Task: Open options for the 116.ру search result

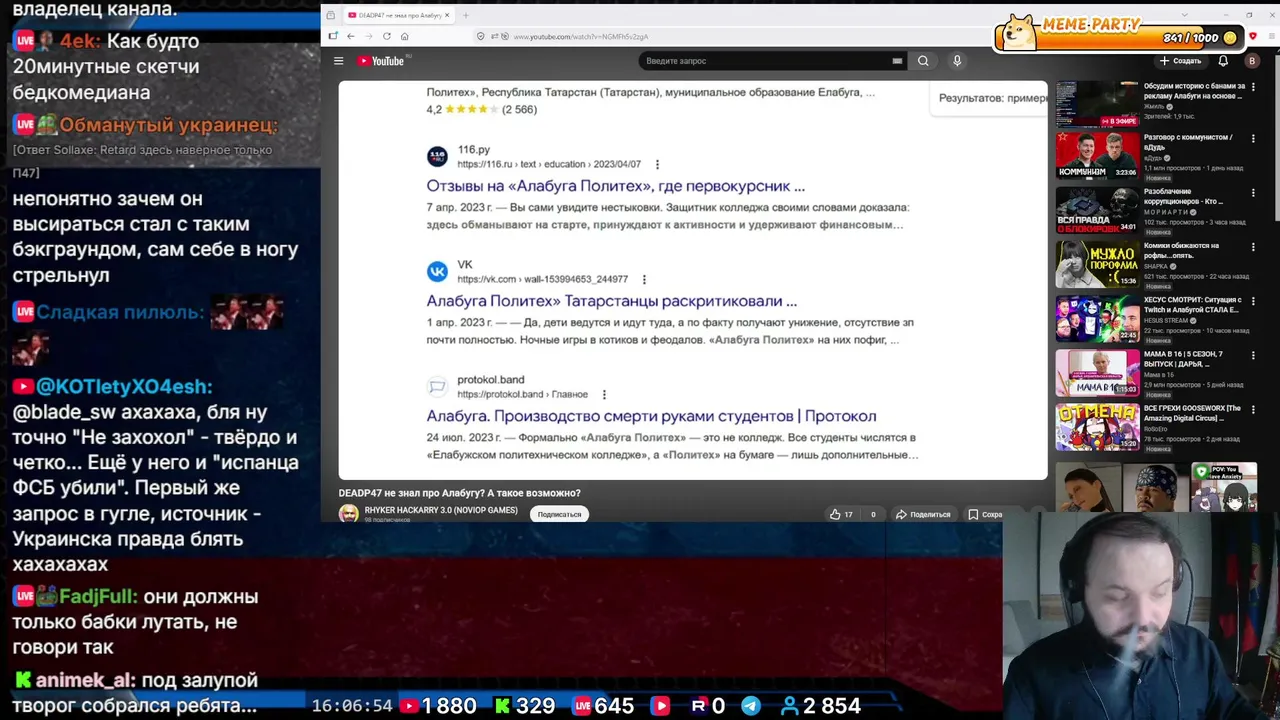Action: pyautogui.click(x=657, y=164)
